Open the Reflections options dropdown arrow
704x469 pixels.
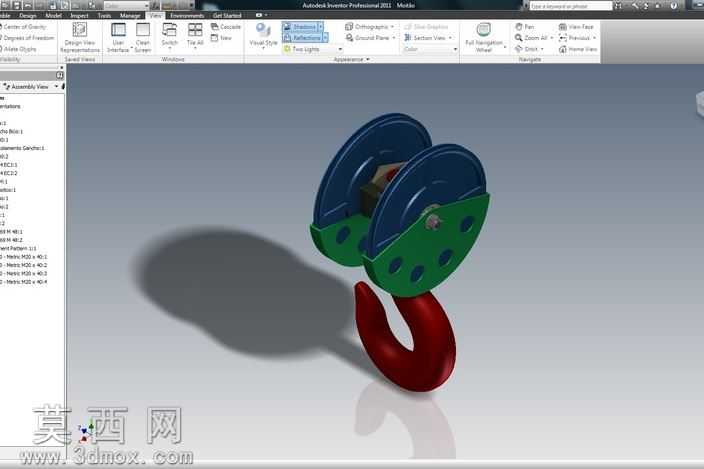(326, 38)
